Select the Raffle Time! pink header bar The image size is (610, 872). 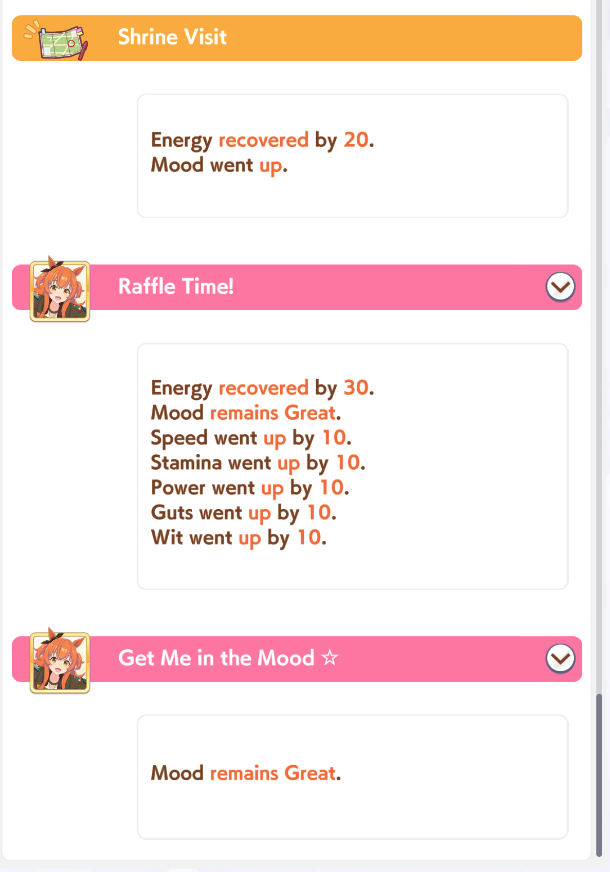[297, 287]
